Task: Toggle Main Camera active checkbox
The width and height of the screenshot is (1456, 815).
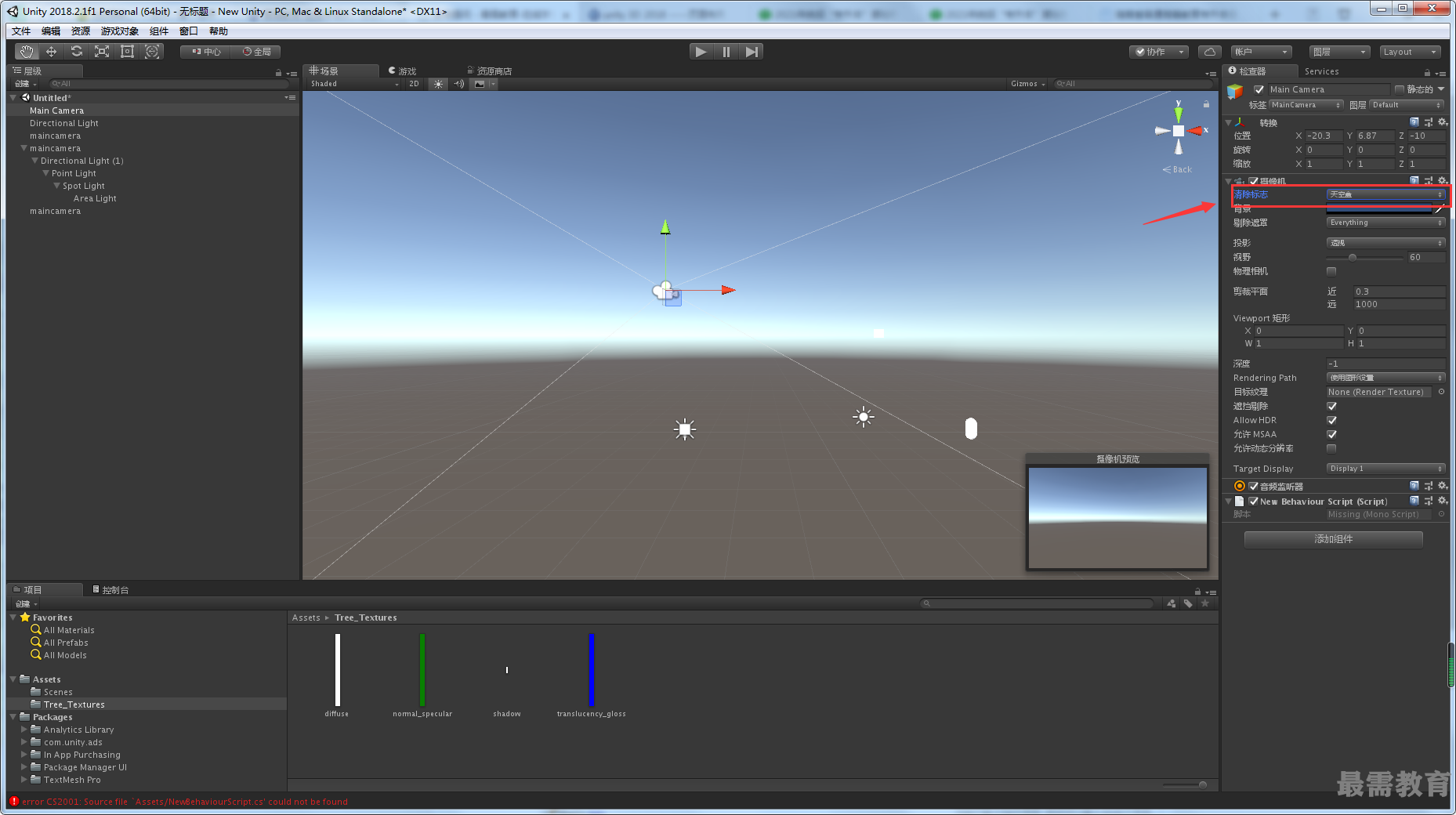Action: coord(1259,89)
